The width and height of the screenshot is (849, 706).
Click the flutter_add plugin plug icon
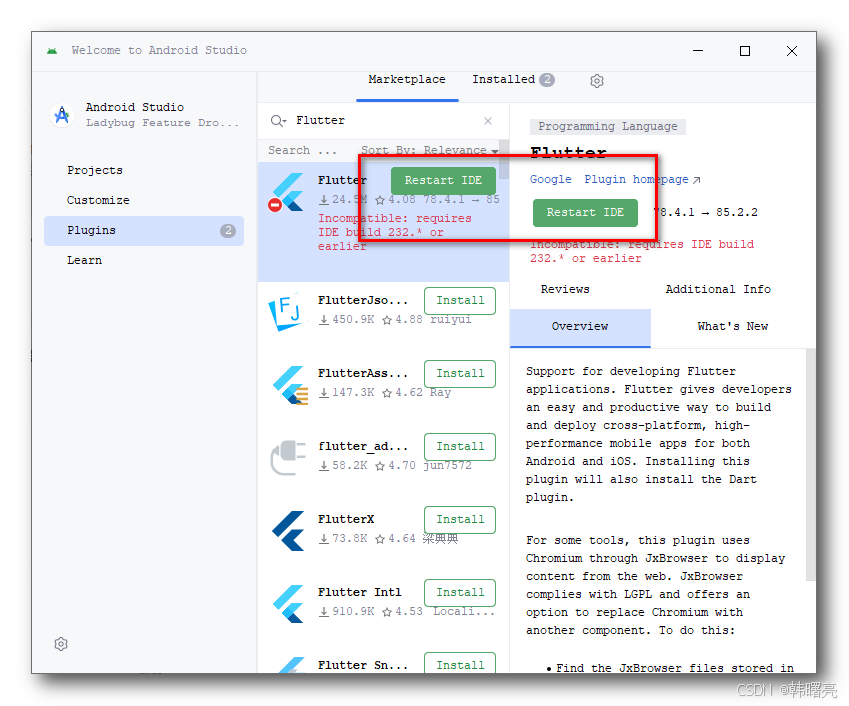(x=288, y=457)
